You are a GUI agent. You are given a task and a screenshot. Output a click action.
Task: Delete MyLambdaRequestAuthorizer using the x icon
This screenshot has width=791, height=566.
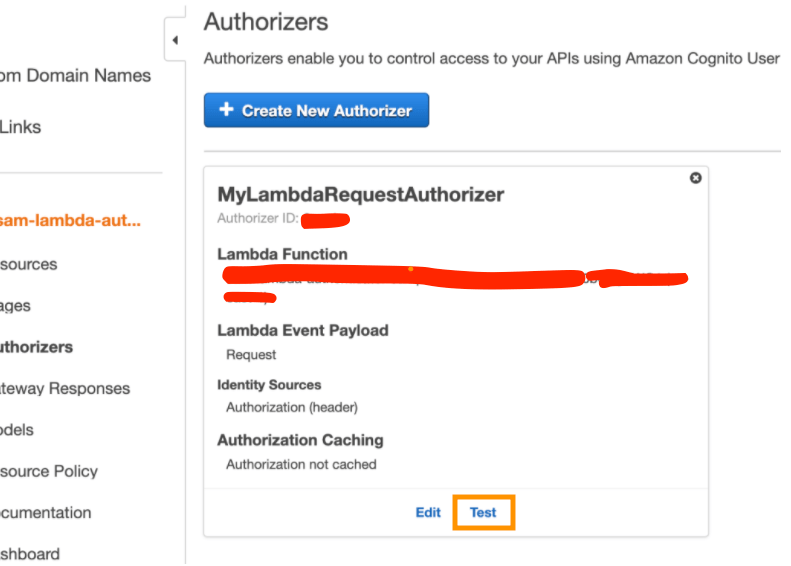click(x=696, y=178)
